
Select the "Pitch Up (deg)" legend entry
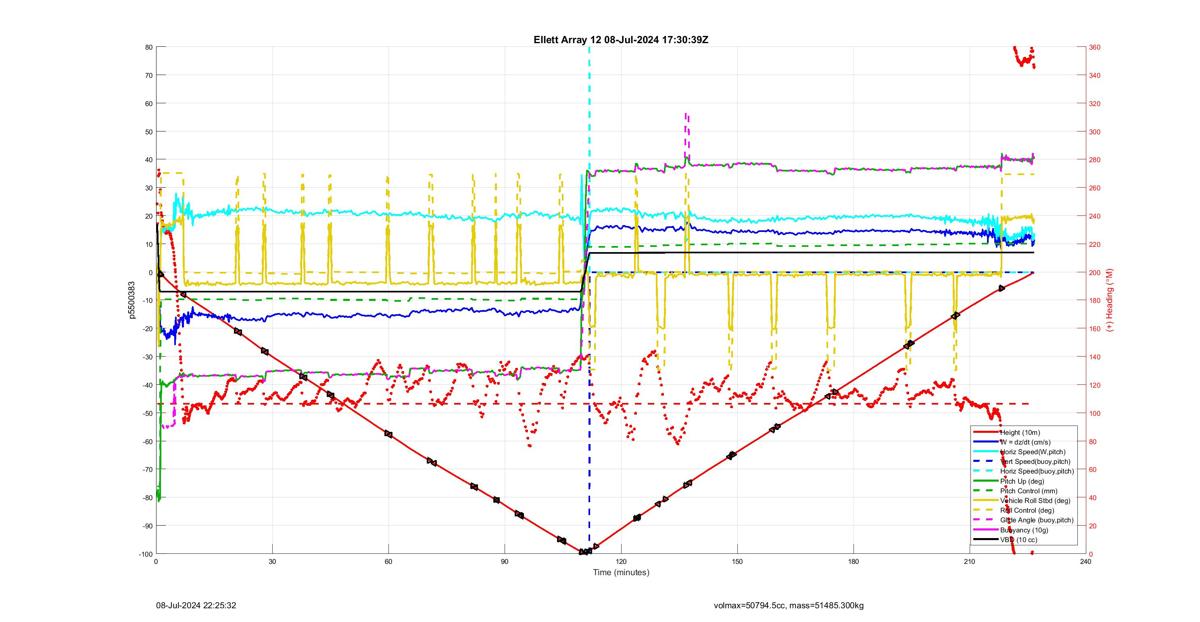(1024, 481)
